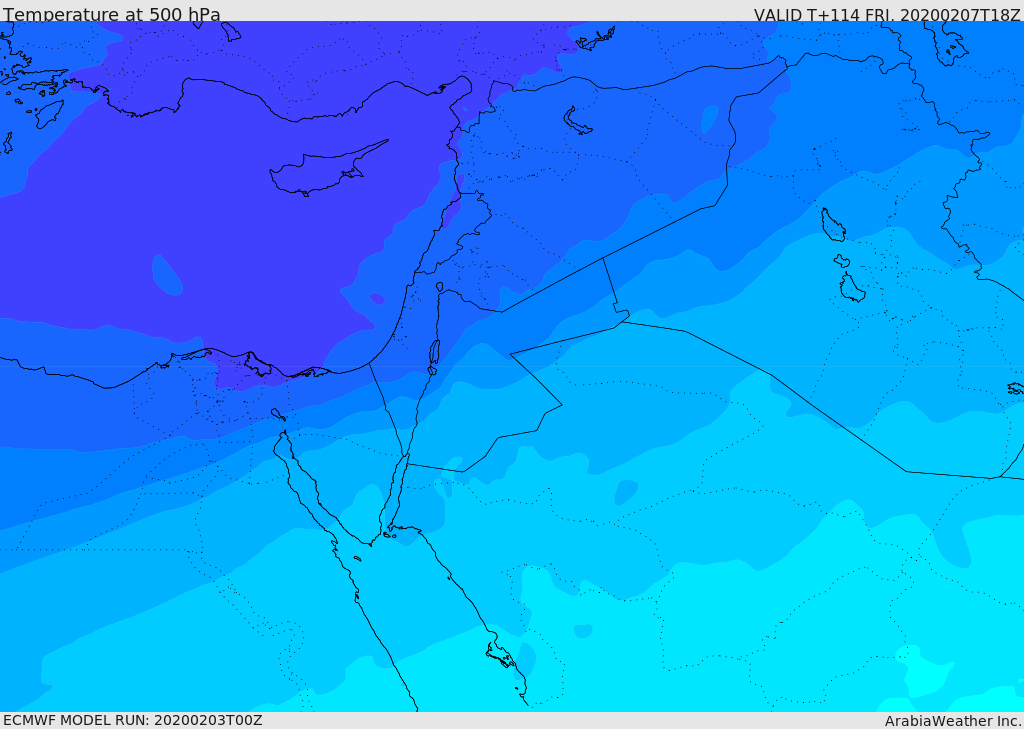Click the 'ArabiaWeather Inc.' credit text
This screenshot has width=1024, height=729.
click(953, 721)
